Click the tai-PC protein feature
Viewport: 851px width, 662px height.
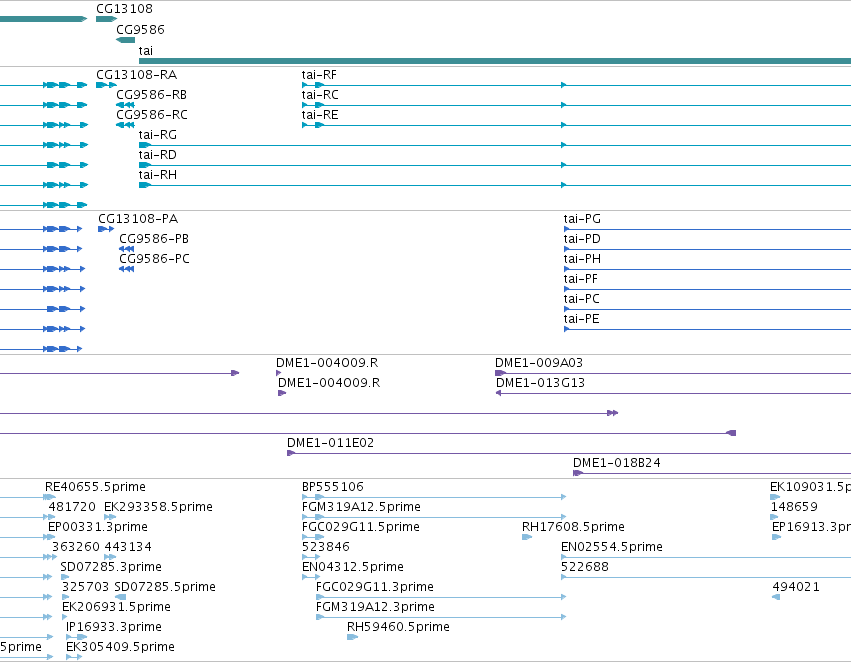(x=708, y=309)
